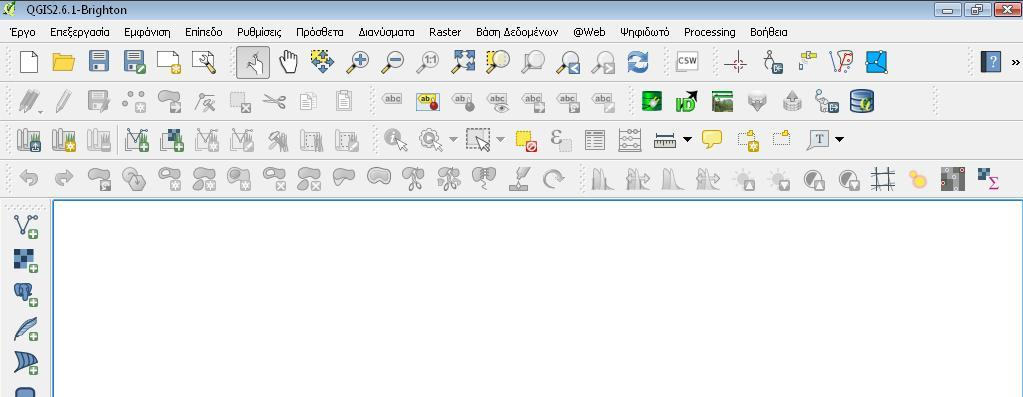
Task: Open the Επεξεργασία menu
Action: 80,32
